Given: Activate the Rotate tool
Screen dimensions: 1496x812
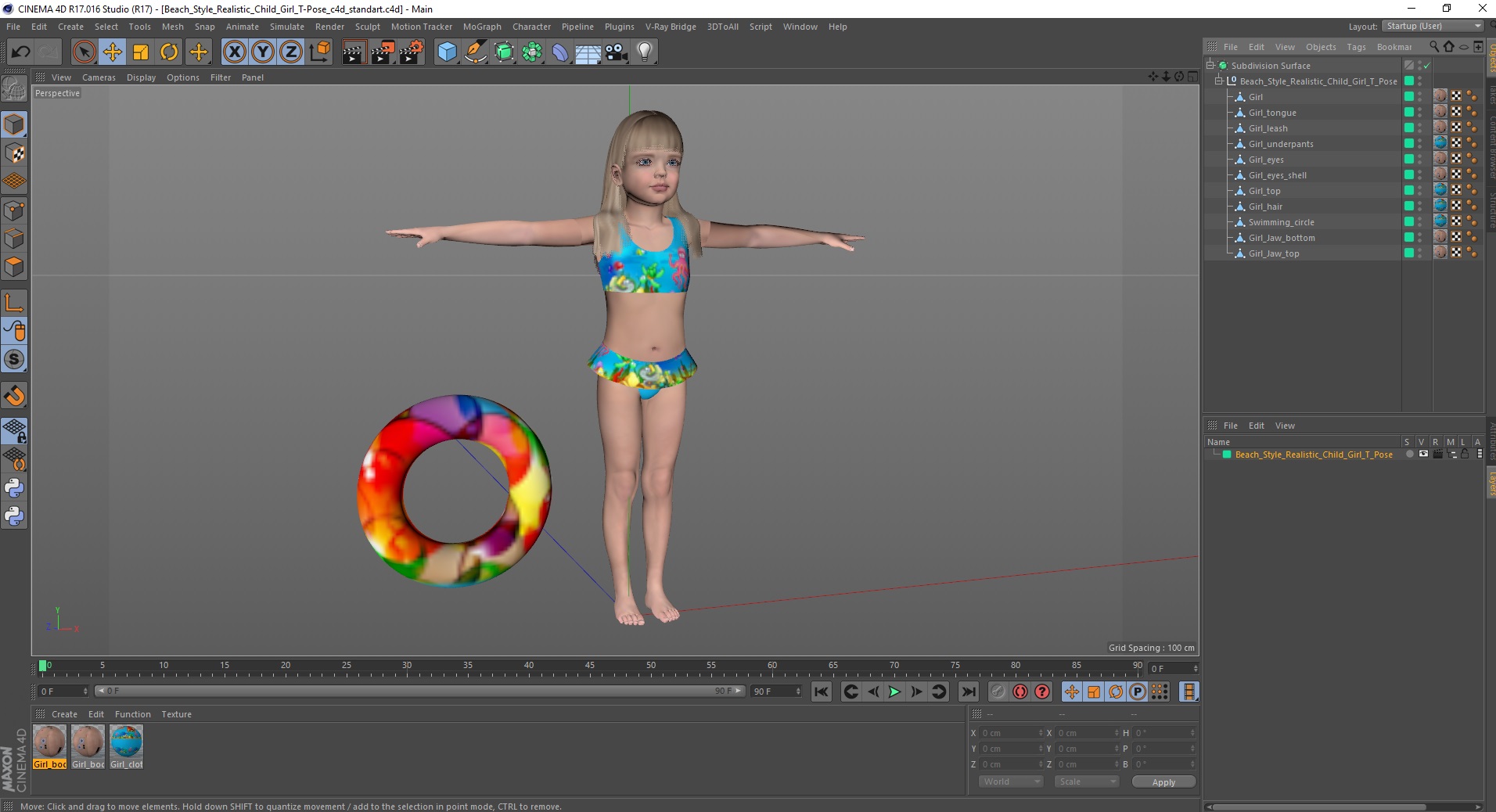Looking at the screenshot, I should [169, 52].
